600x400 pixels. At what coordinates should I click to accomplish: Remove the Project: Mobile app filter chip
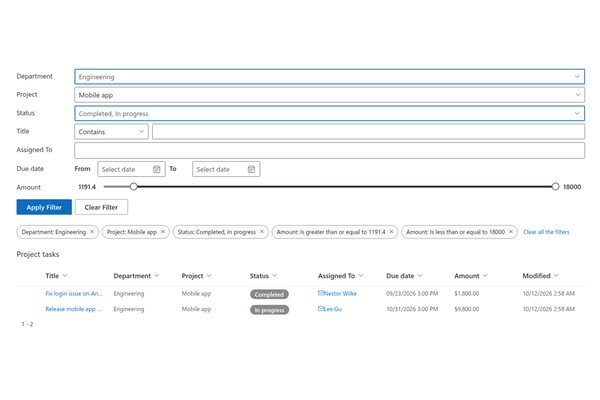163,232
